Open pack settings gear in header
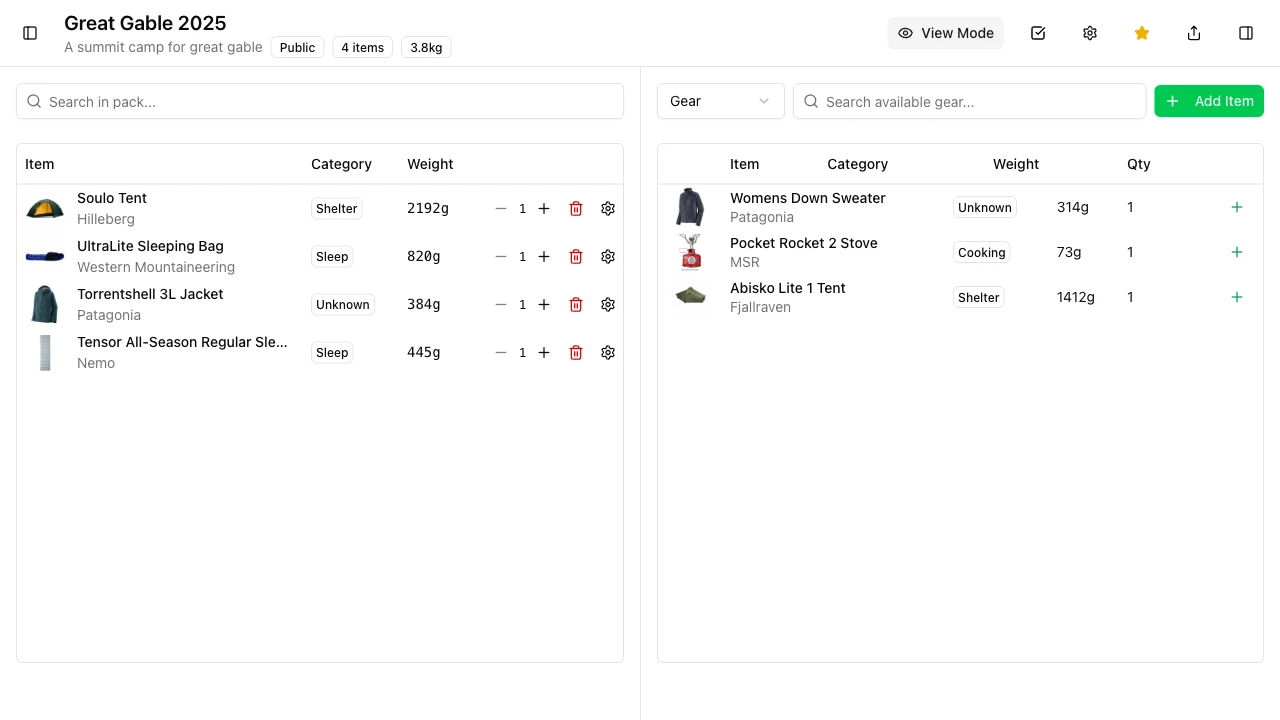The image size is (1280, 720). pos(1090,33)
